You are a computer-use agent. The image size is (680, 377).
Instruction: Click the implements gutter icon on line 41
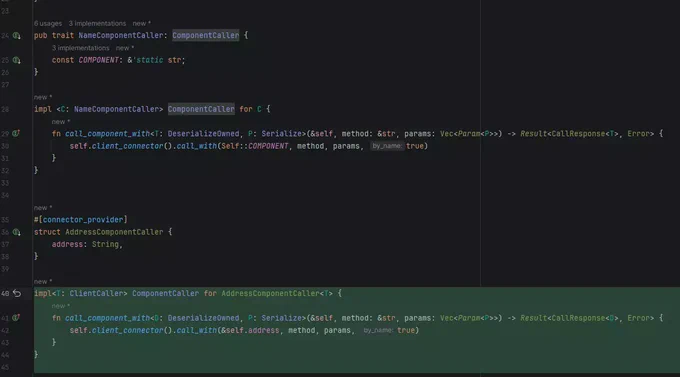click(16, 318)
